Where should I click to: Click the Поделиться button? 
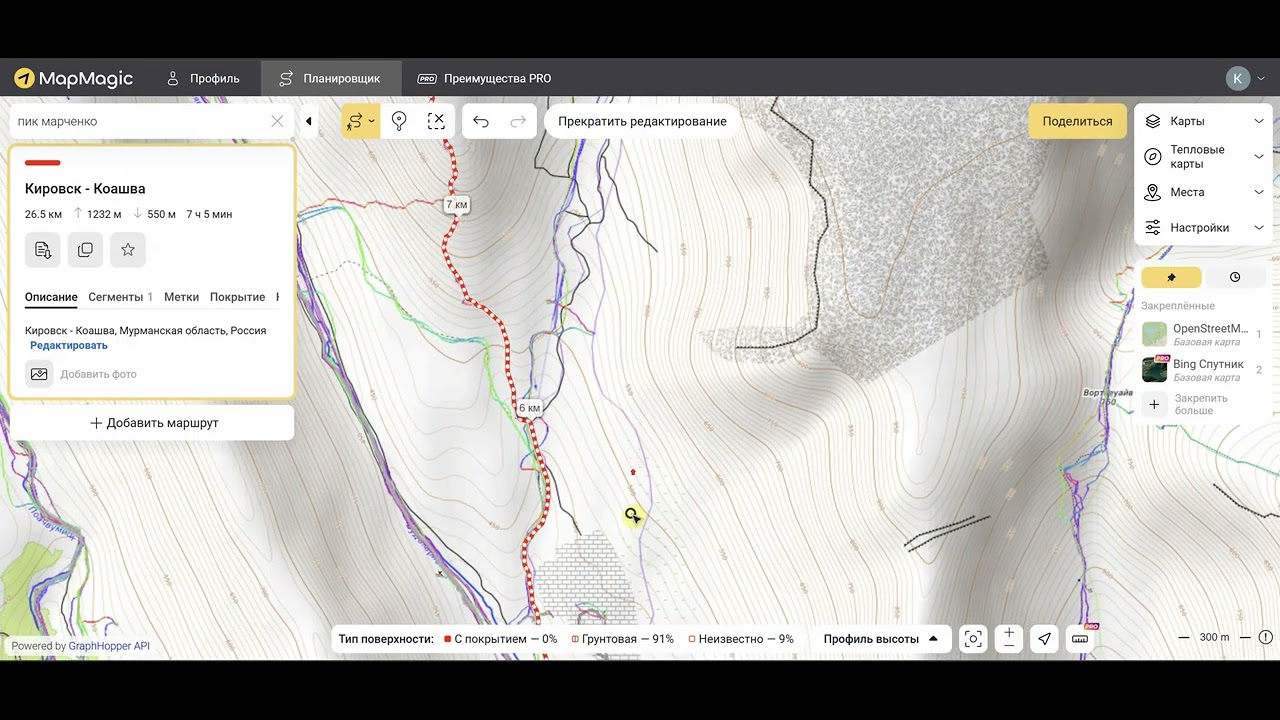pos(1077,121)
